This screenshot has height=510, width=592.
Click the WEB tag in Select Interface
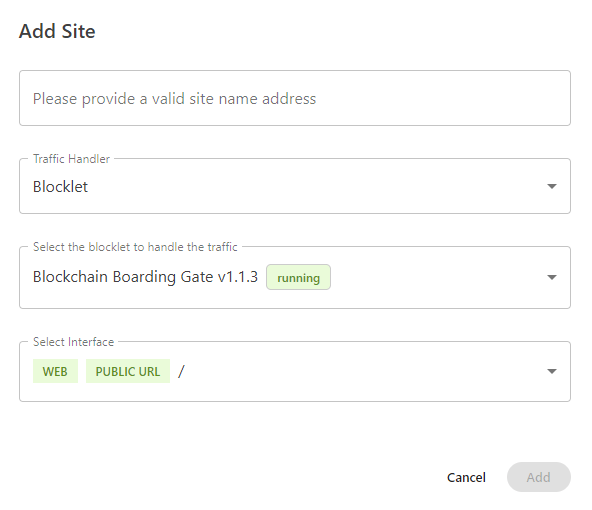(x=55, y=371)
